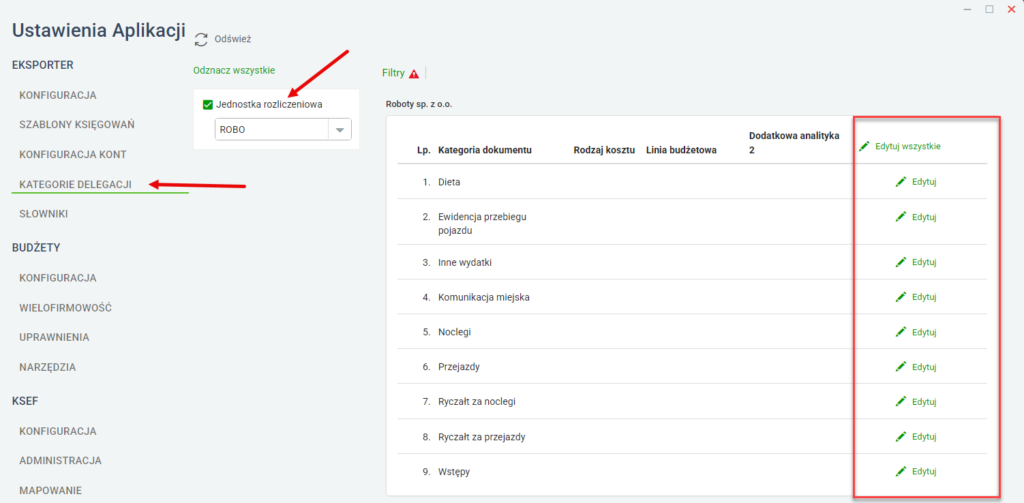This screenshot has height=503, width=1024.
Task: Click pencil icon in Ryczałt za przejazdy row
Action: click(x=901, y=436)
